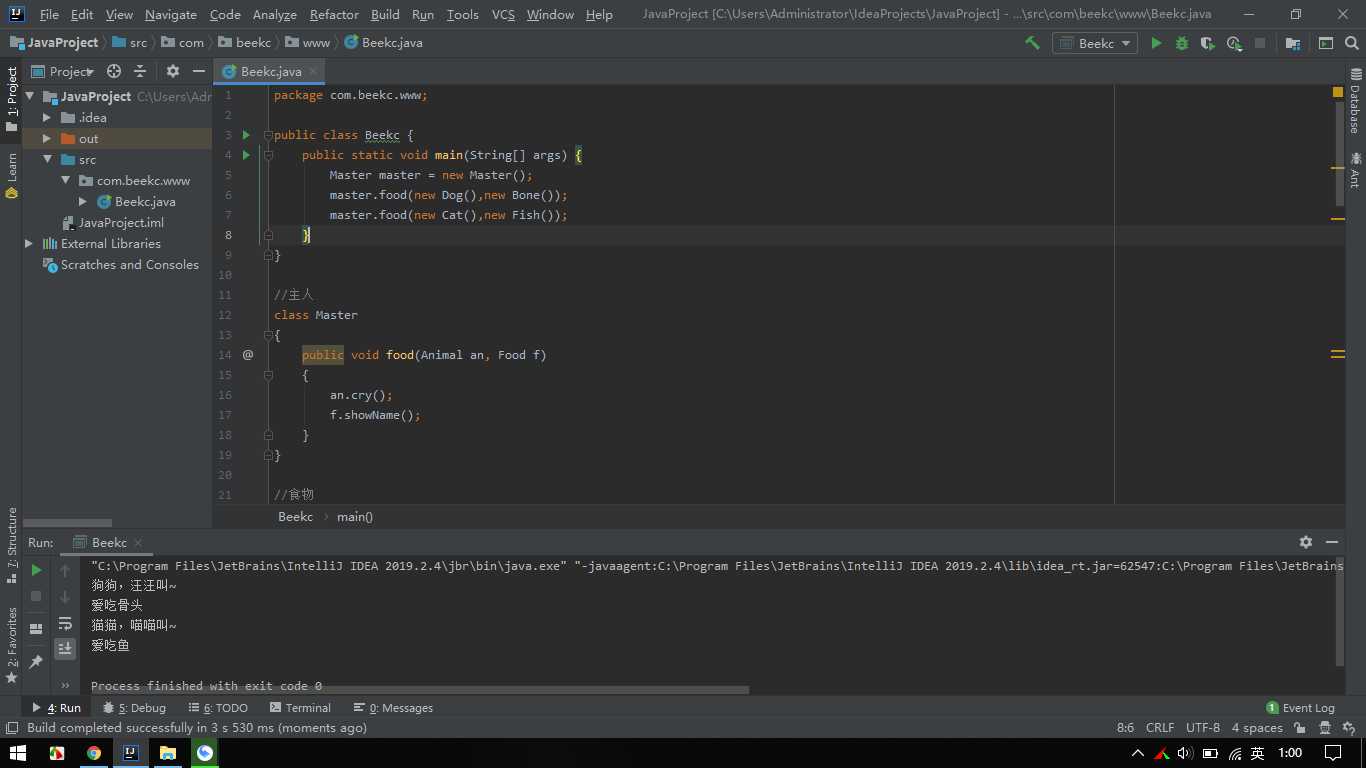
Task: Collapse the src folder
Action: tap(47, 160)
